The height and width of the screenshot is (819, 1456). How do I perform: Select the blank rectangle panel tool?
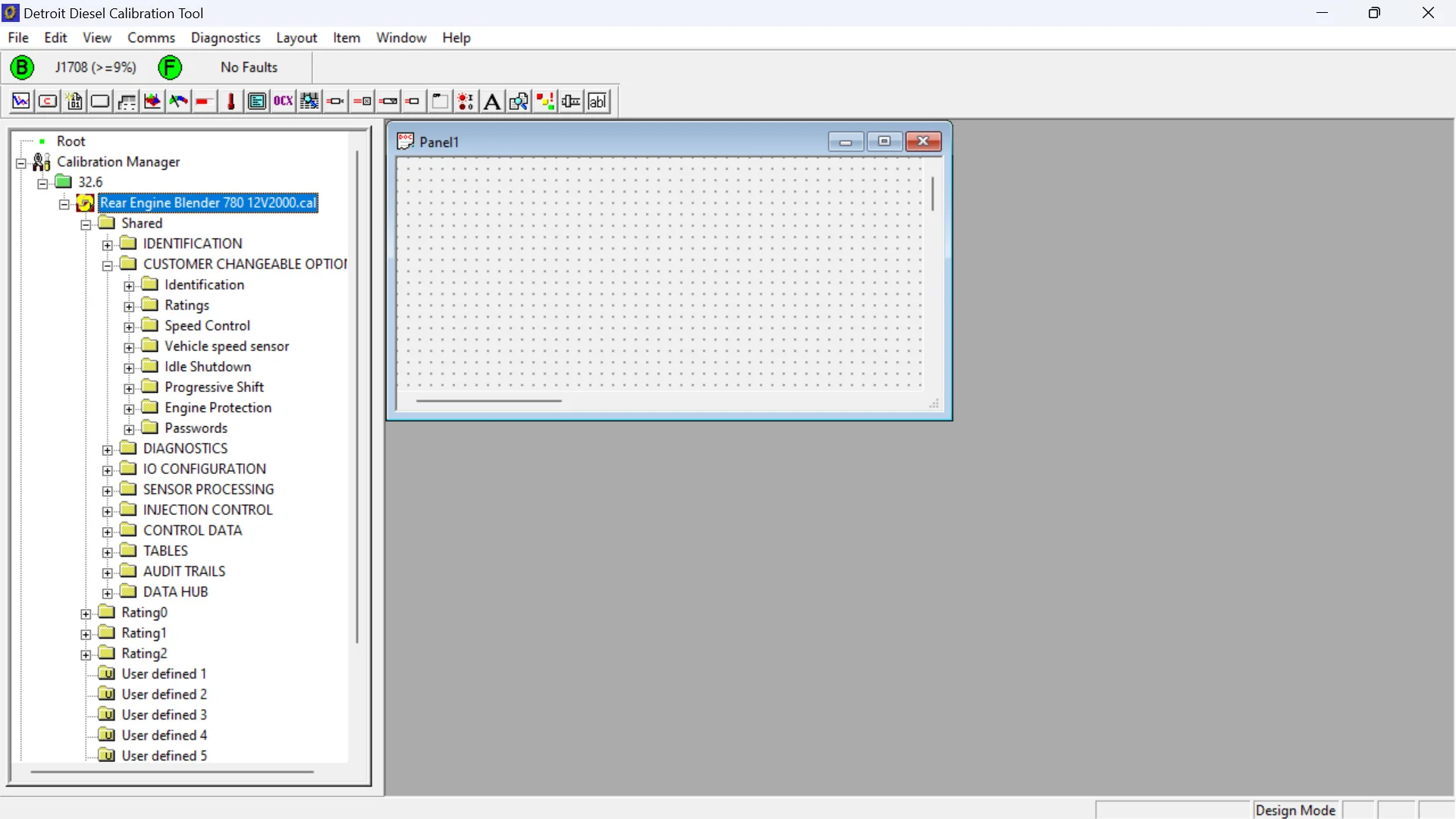(100, 101)
